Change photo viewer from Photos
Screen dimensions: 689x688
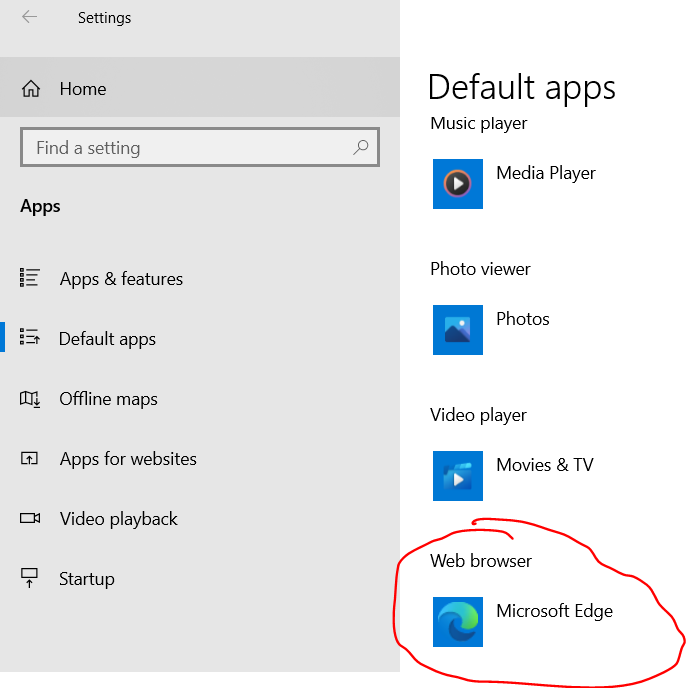[523, 319]
